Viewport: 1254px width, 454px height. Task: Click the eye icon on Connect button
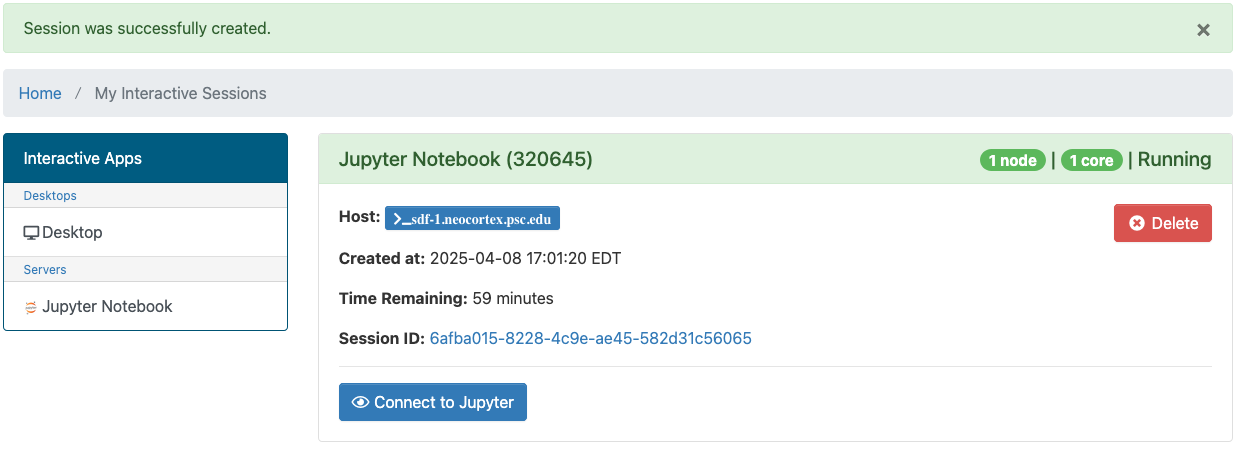click(x=361, y=402)
